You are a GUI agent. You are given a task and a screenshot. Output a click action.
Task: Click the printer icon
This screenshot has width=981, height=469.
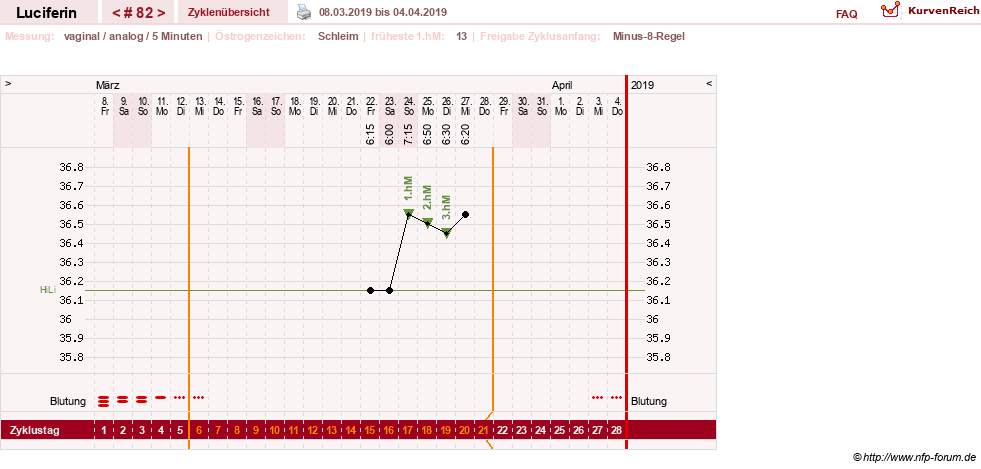click(x=303, y=12)
